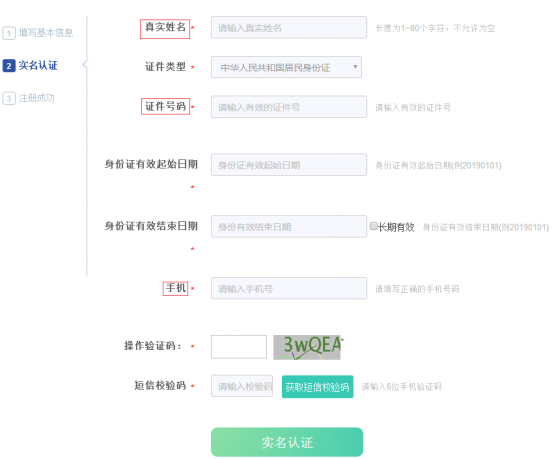Select the 实名认证 step
The image size is (554, 459).
click(38, 65)
